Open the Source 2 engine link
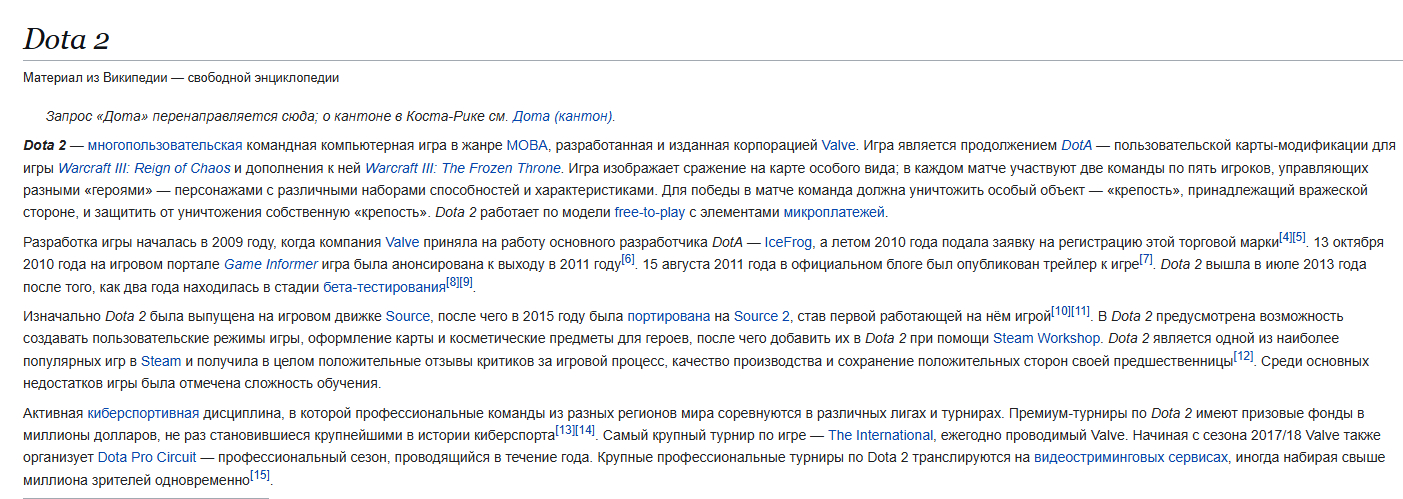 (x=762, y=316)
